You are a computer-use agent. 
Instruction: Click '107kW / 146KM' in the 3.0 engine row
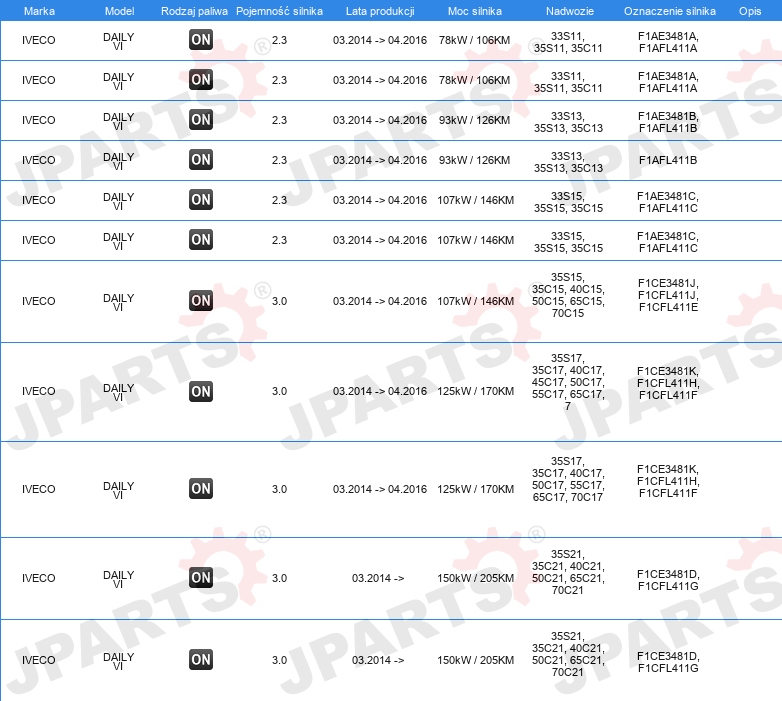tap(475, 301)
